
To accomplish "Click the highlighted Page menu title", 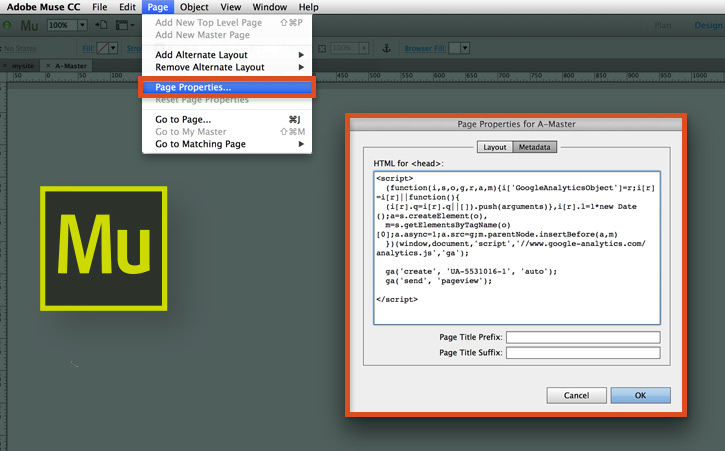I will 158,7.
